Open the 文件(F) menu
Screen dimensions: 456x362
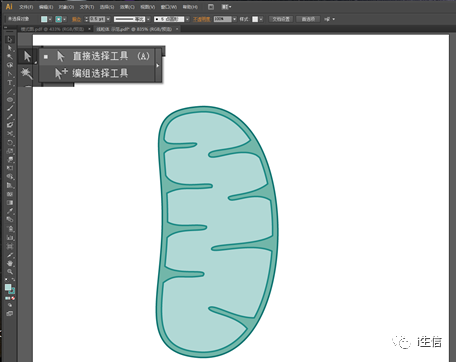26,7
